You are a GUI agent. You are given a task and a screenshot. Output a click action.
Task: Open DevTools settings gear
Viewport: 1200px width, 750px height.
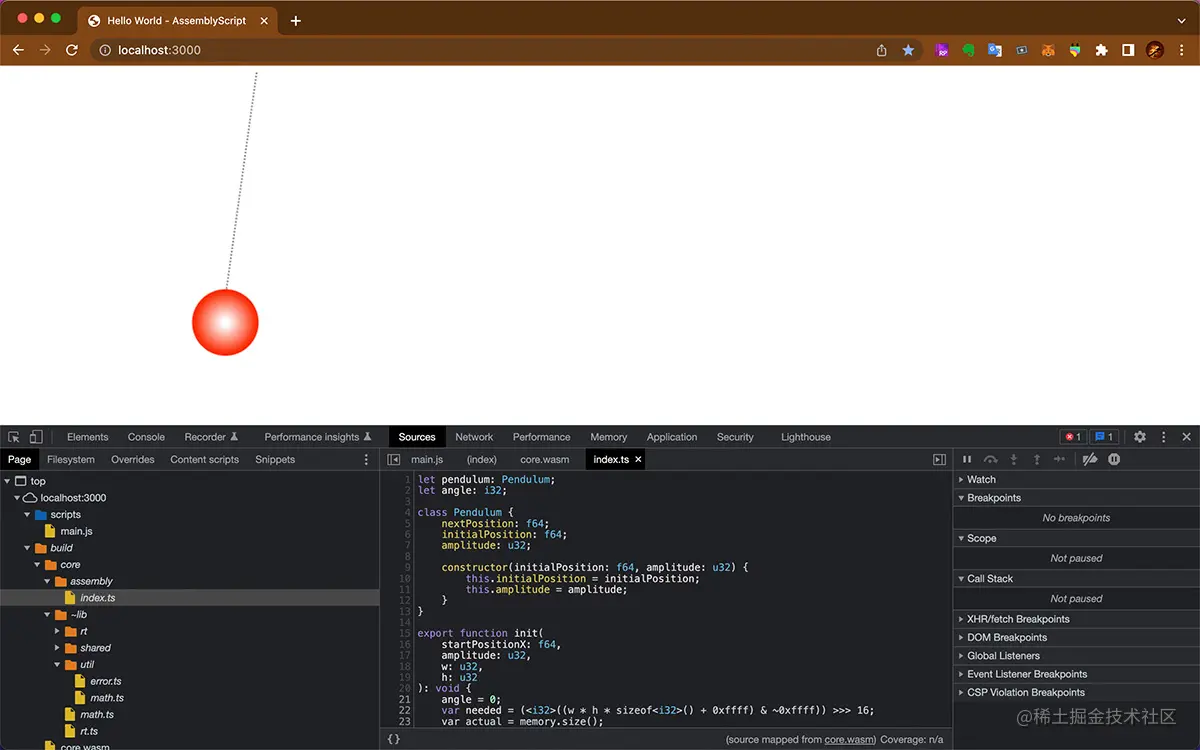tap(1139, 437)
